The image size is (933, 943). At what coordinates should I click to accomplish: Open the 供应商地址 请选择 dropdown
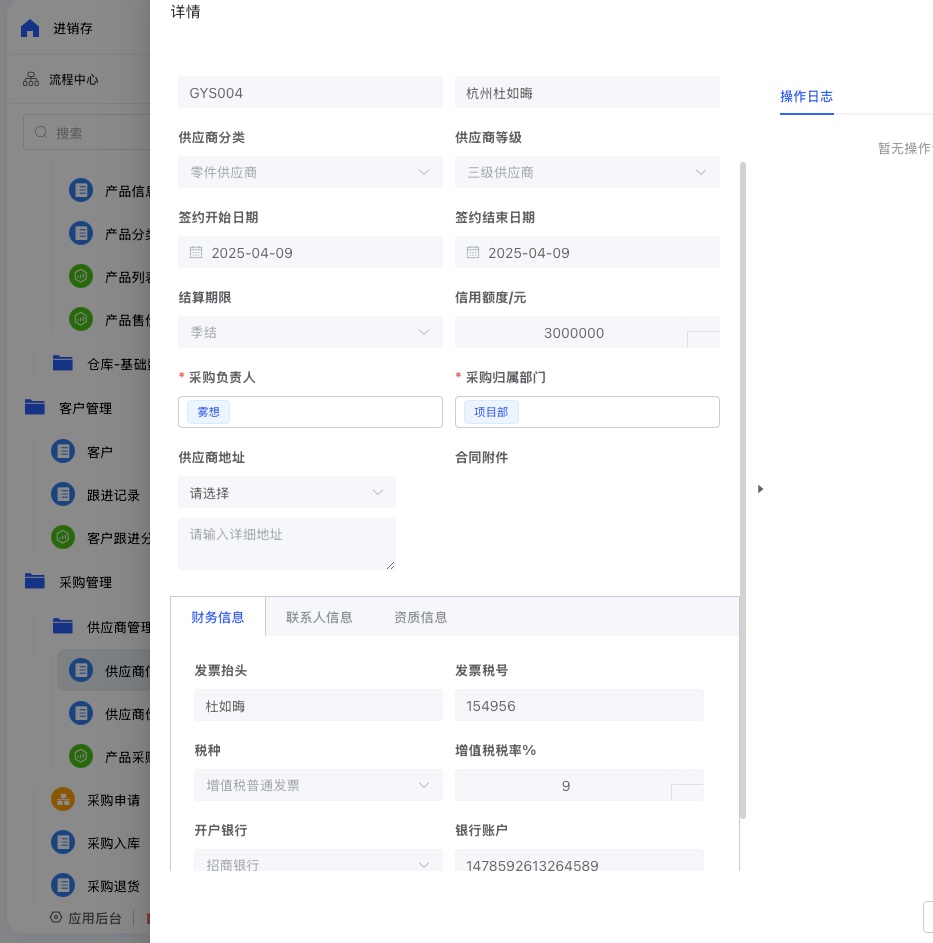pos(286,492)
